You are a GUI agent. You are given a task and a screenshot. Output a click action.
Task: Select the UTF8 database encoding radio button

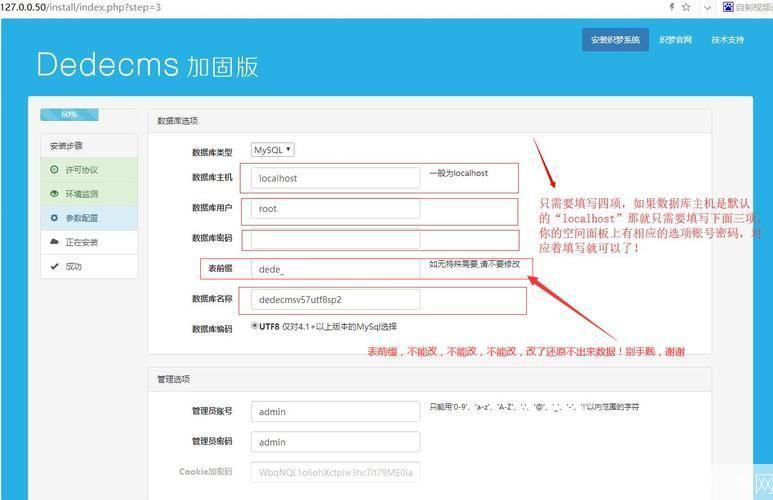254,325
